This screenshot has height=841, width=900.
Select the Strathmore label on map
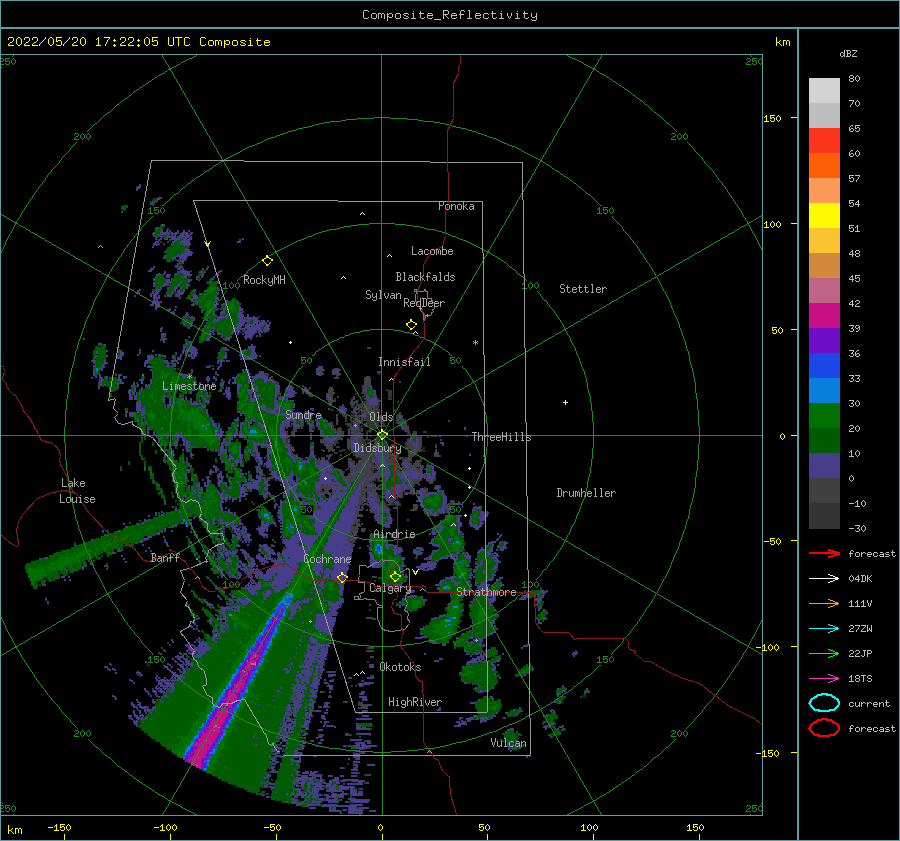point(487,592)
